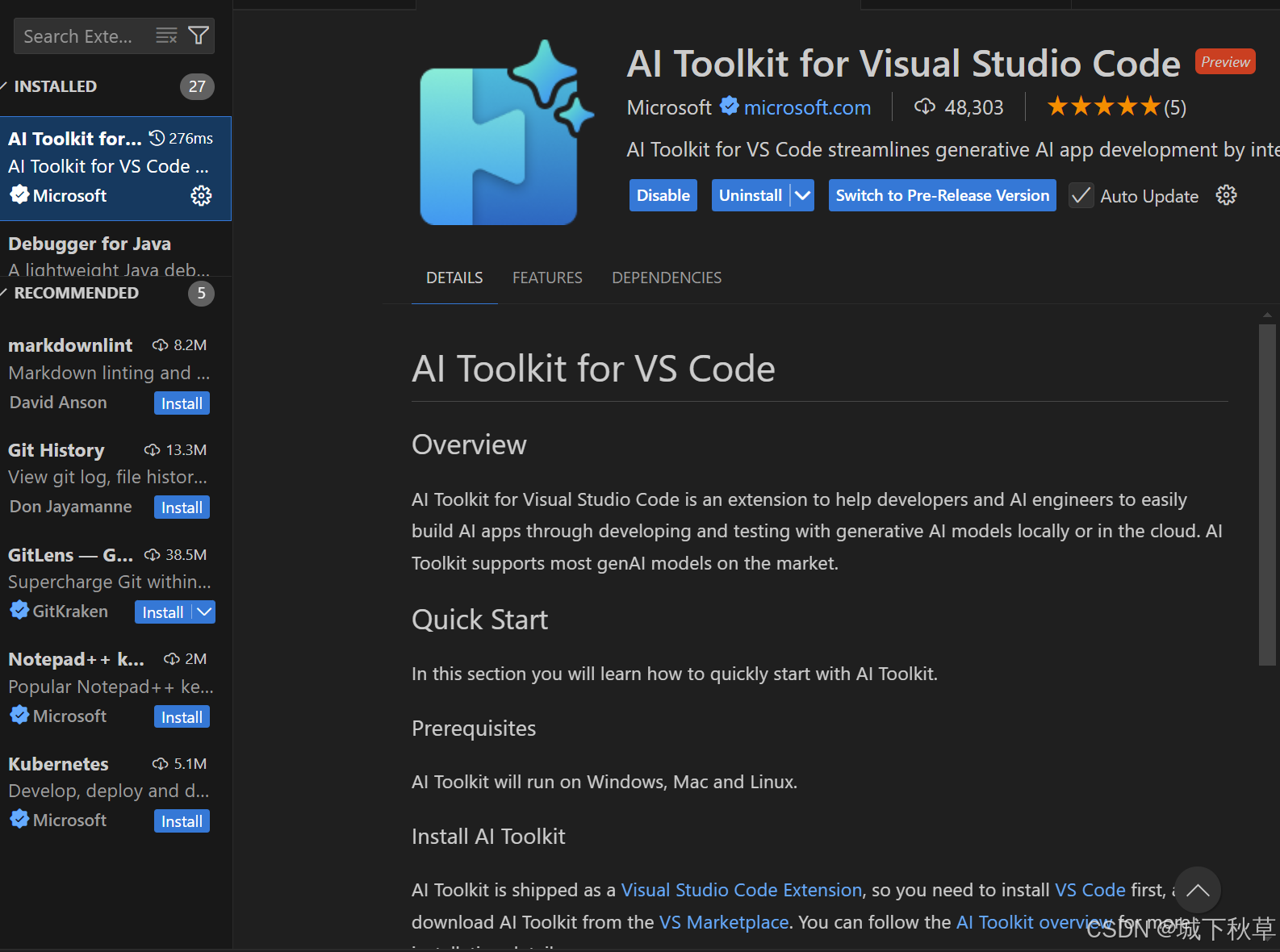Install the Kubernetes extension
This screenshot has width=1280, height=952.
click(x=182, y=821)
